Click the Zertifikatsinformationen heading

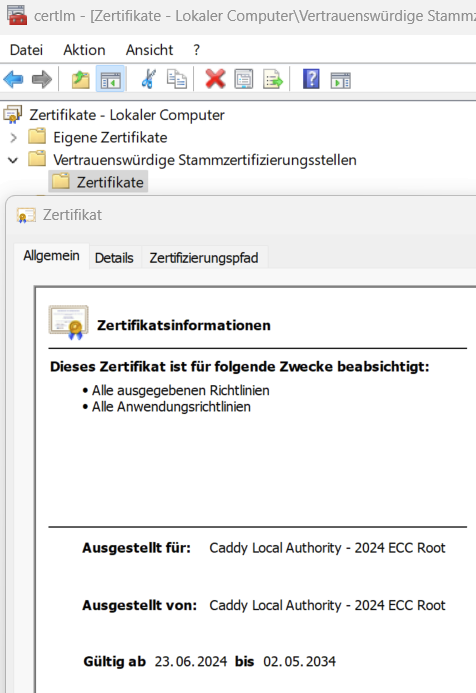(184, 325)
